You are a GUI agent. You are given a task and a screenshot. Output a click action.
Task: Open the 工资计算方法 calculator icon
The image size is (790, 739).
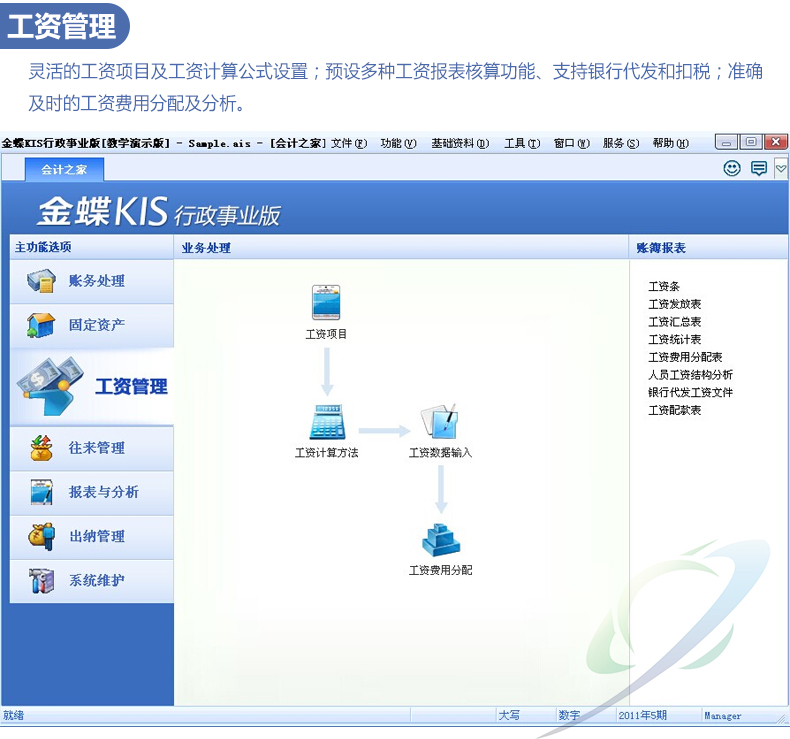(326, 422)
